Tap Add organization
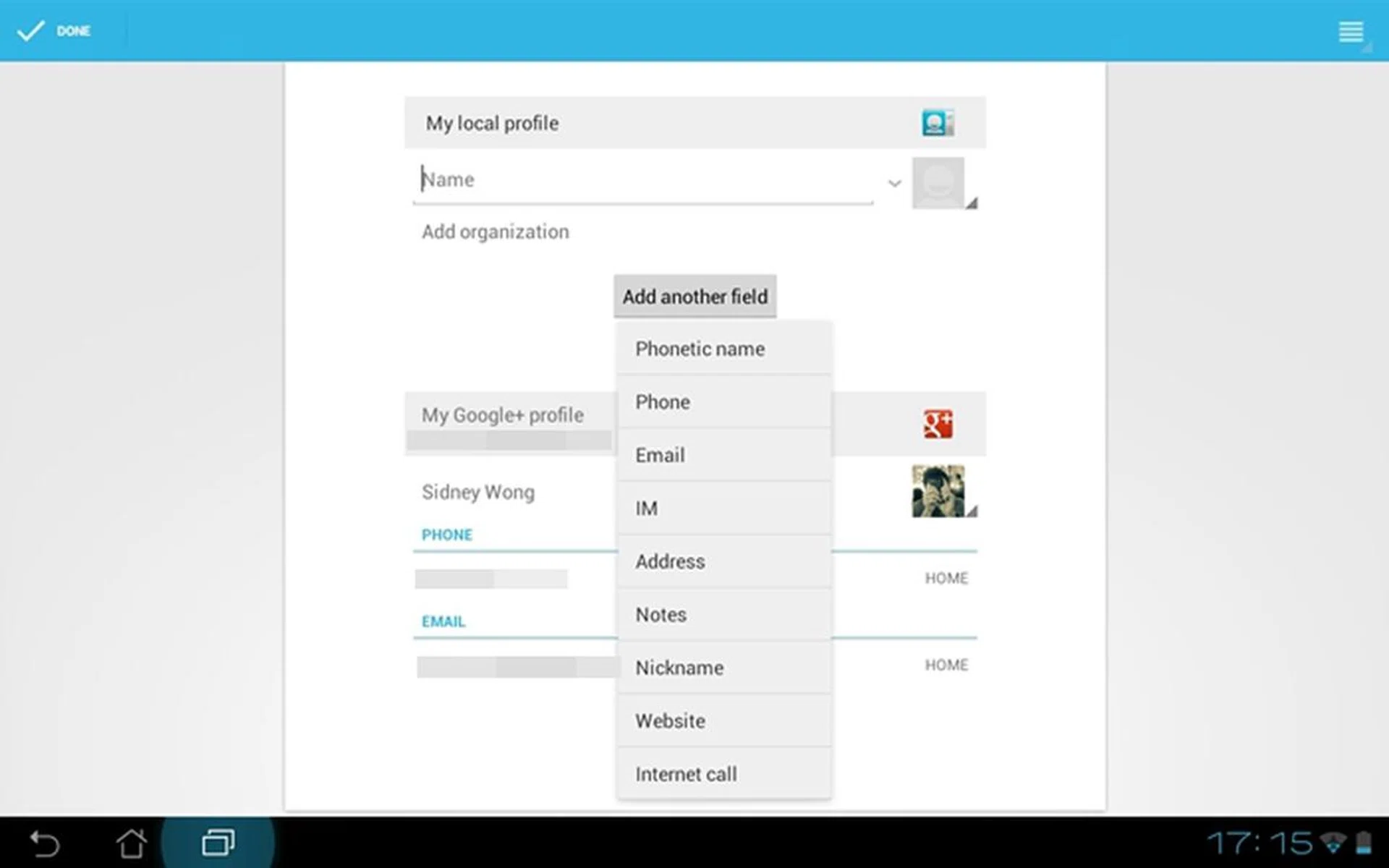The image size is (1389, 868). [496, 232]
